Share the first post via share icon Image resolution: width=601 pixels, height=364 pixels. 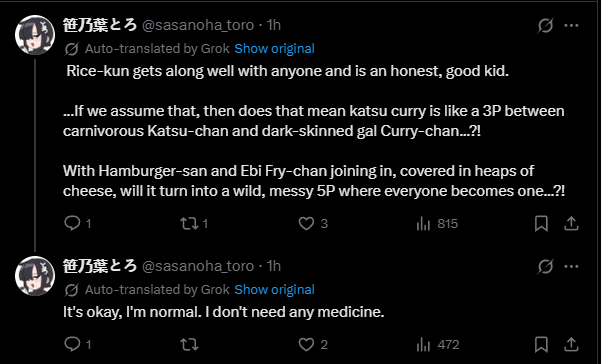click(x=571, y=223)
